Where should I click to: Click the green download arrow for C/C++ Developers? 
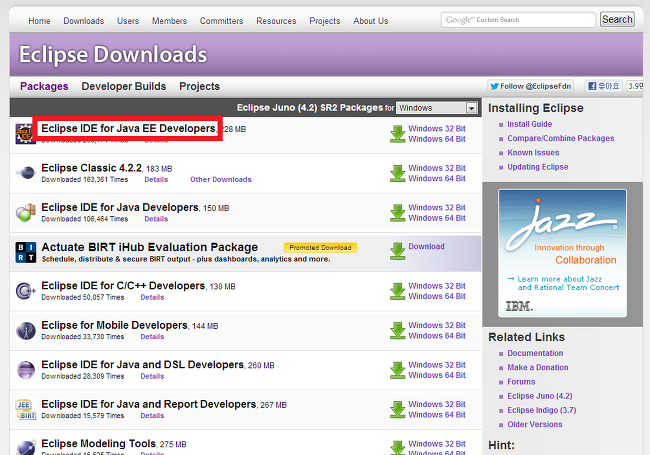coord(398,291)
